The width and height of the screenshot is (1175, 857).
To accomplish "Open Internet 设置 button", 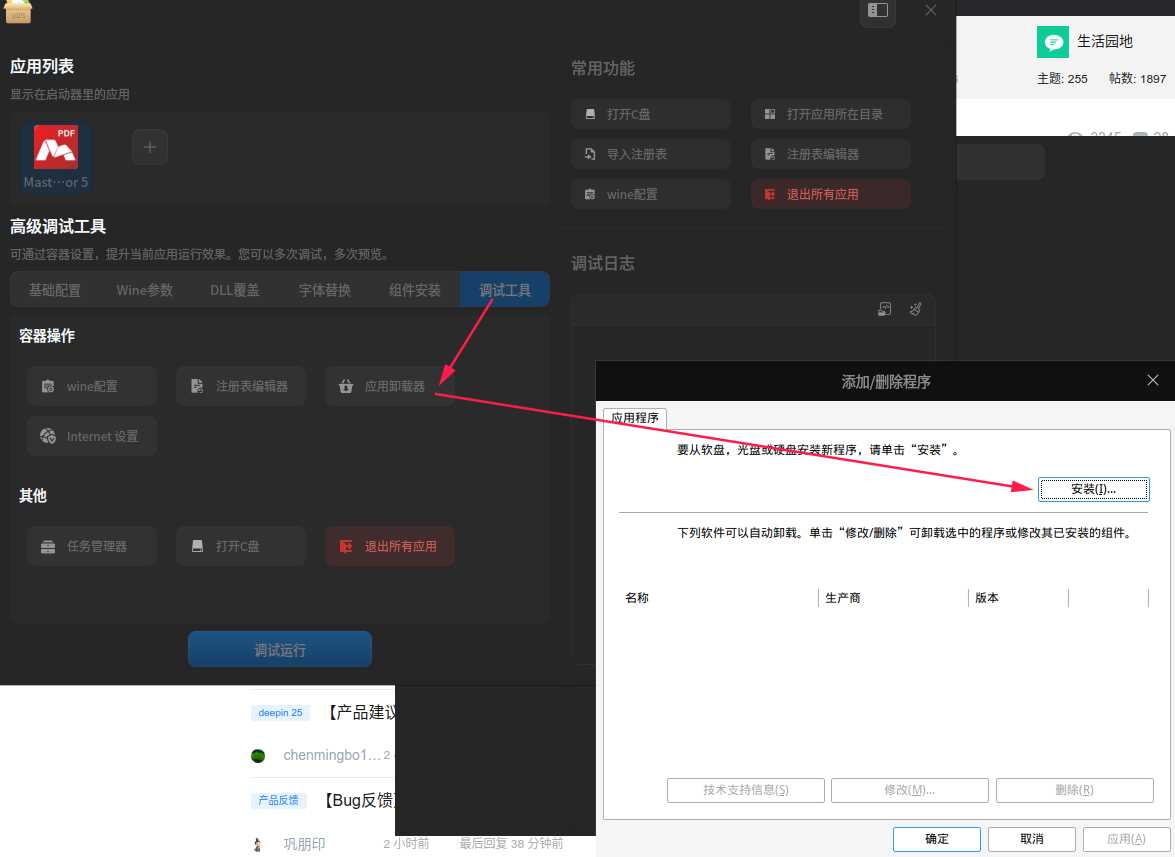I will 92,436.
